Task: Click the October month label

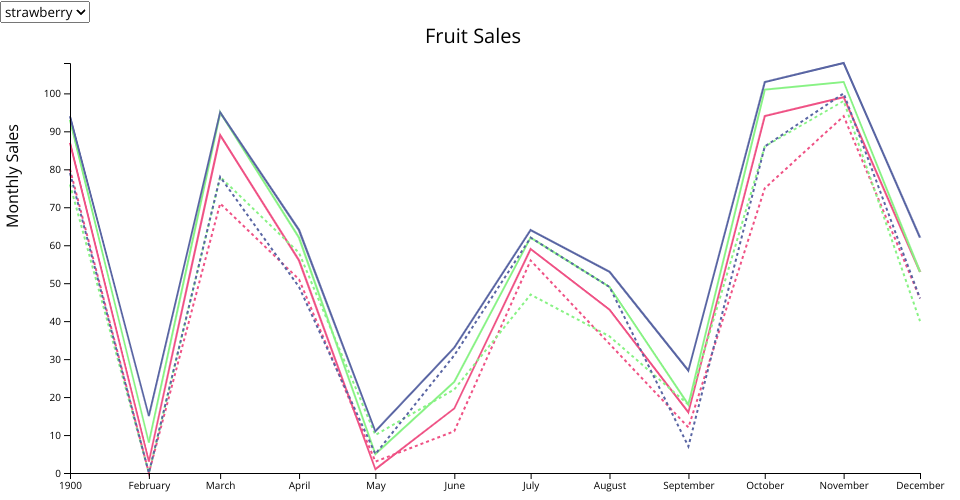Action: click(x=765, y=486)
